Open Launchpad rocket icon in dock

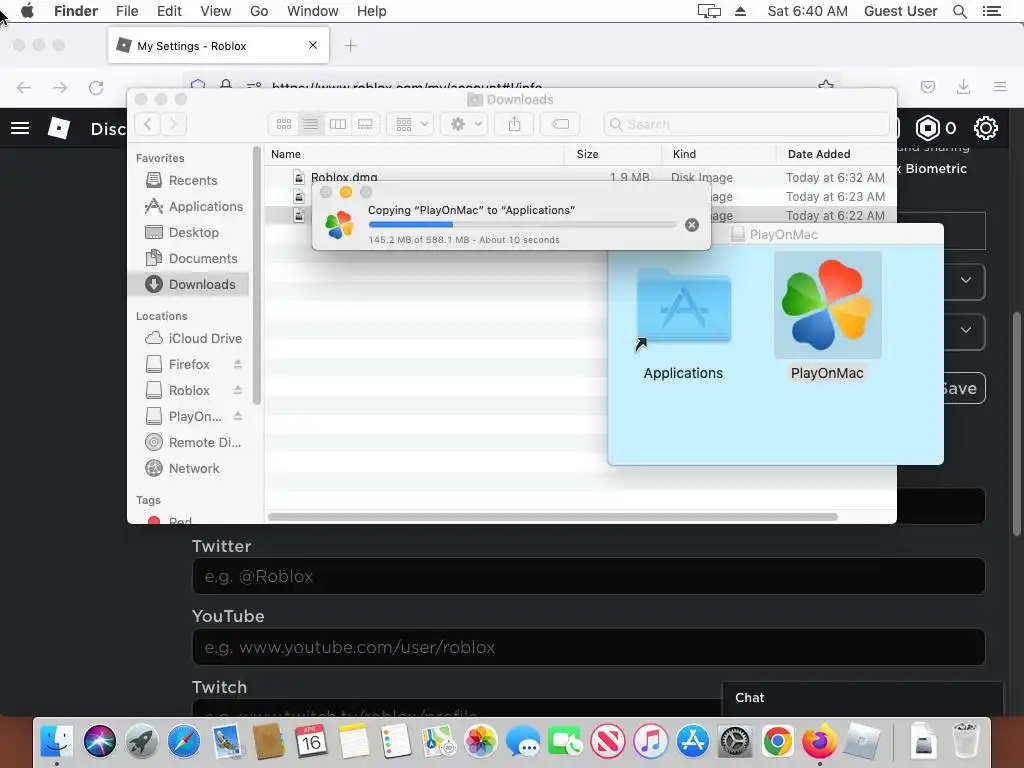pyautogui.click(x=142, y=742)
